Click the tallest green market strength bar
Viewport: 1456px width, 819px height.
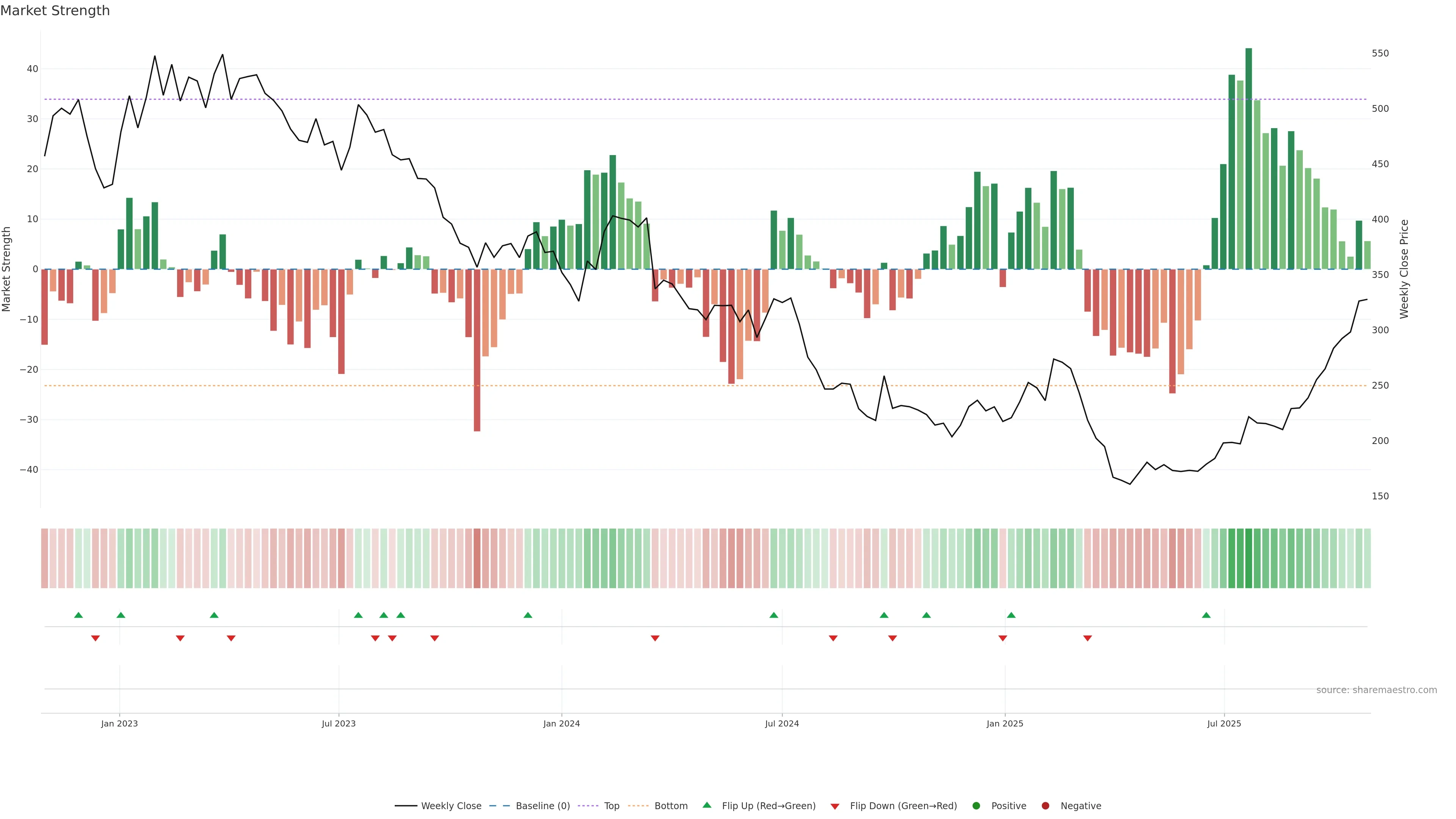1249,158
